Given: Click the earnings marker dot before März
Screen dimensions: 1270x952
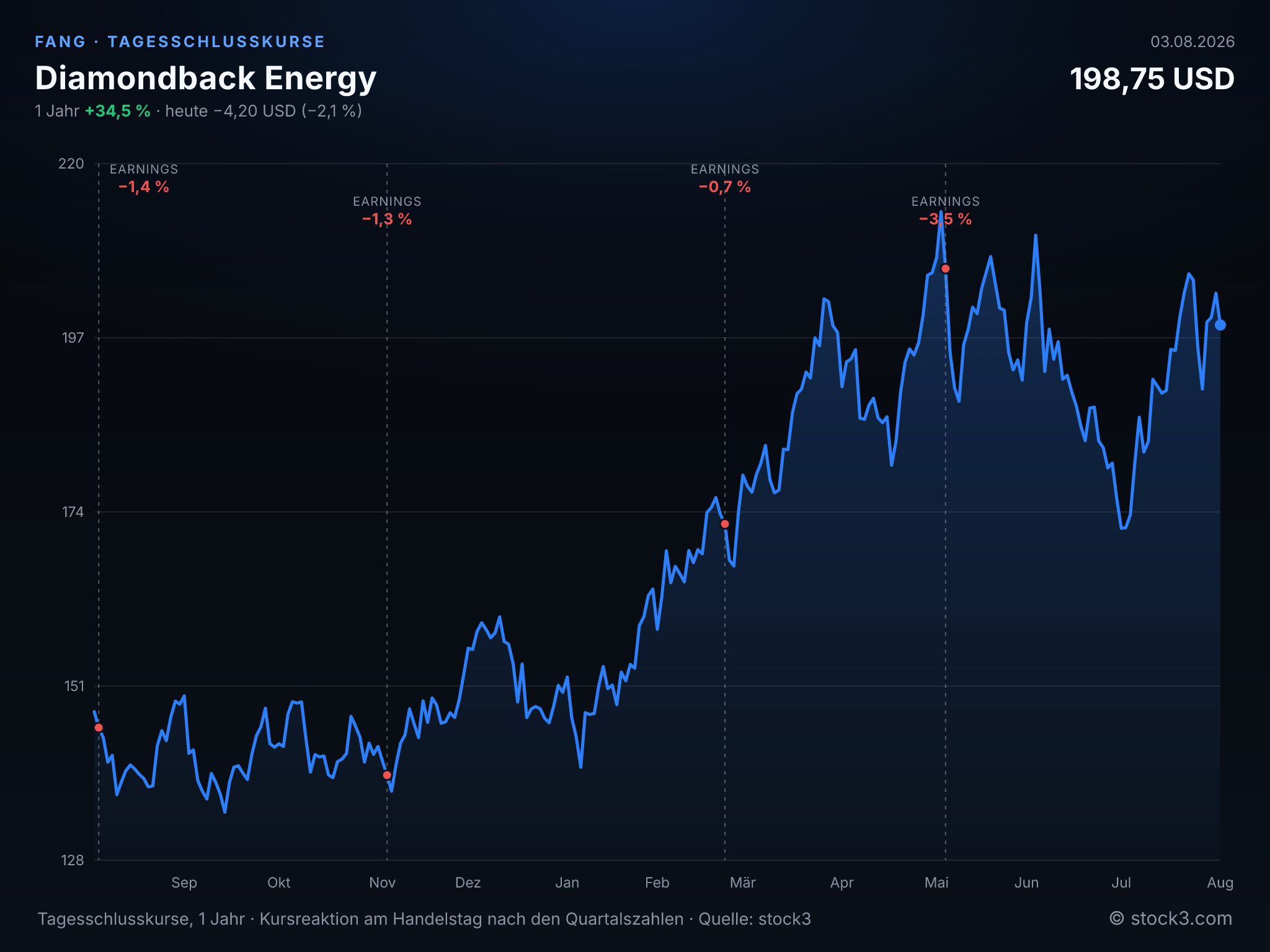Looking at the screenshot, I should (725, 524).
